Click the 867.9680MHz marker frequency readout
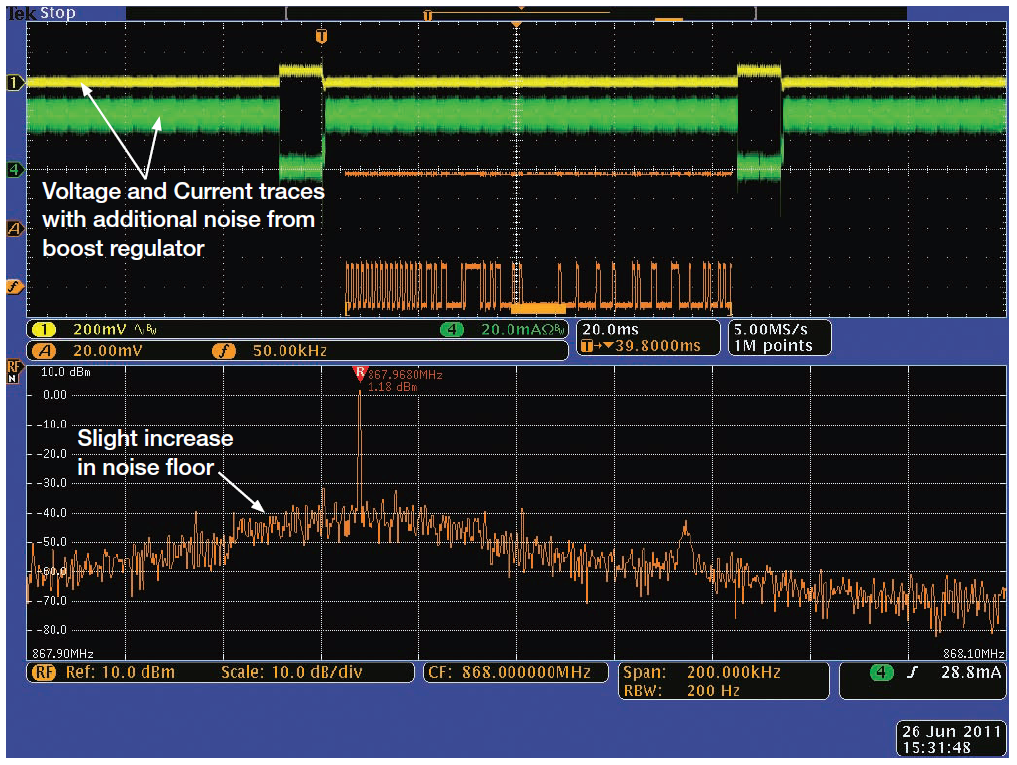The image size is (1017, 765). click(x=405, y=375)
